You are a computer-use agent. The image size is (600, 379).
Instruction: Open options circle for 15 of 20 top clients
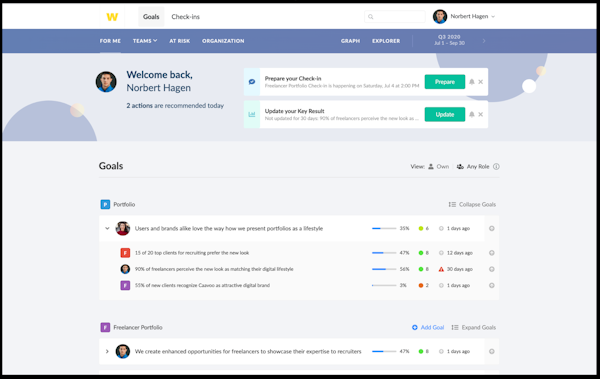492,253
